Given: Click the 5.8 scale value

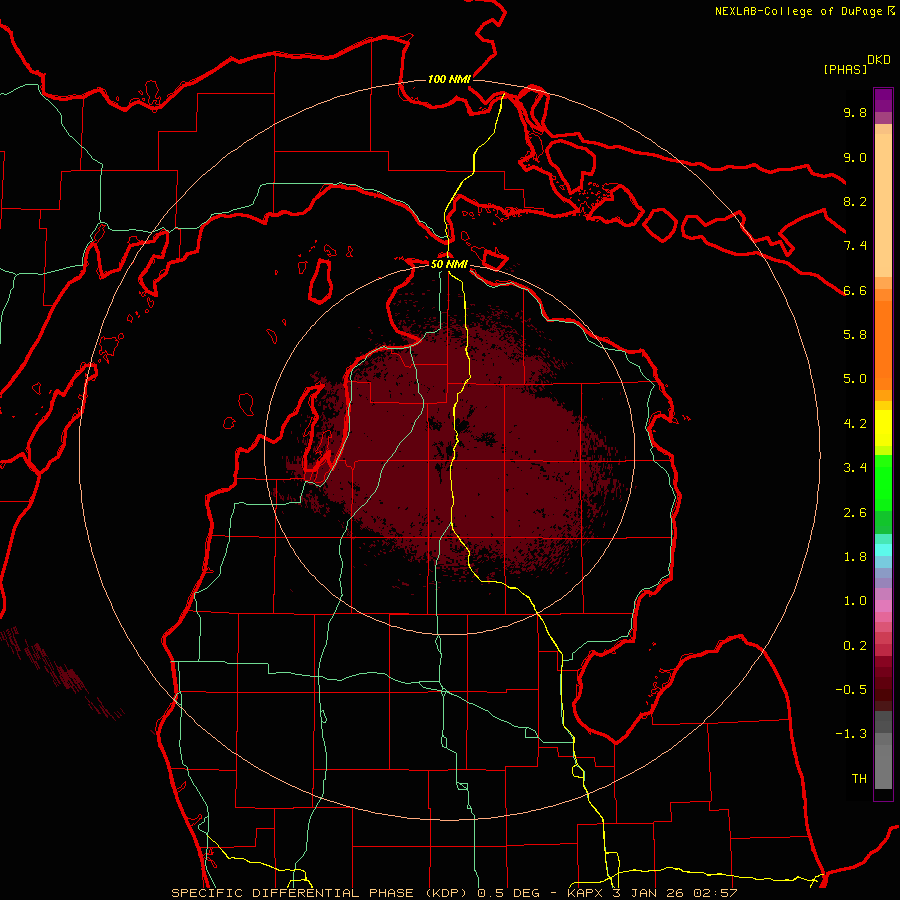Looking at the screenshot, I should [x=855, y=334].
